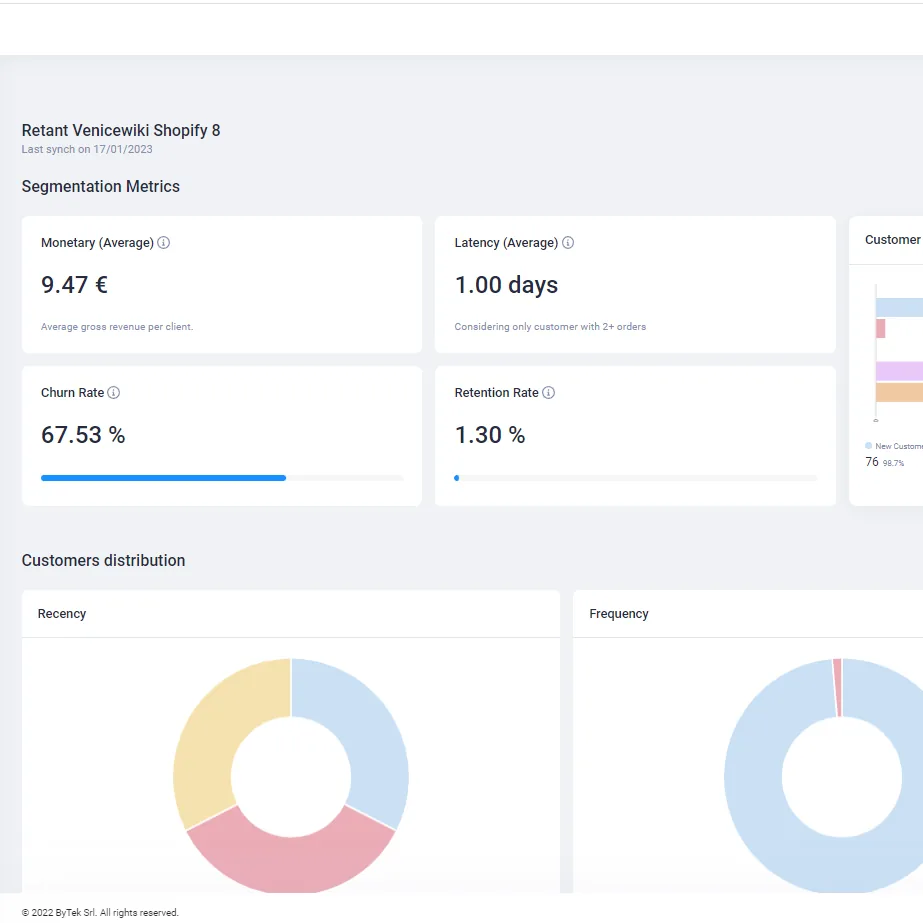Screen dimensions: 923x923
Task: Click the "Churn Rate" label
Action: coord(72,393)
